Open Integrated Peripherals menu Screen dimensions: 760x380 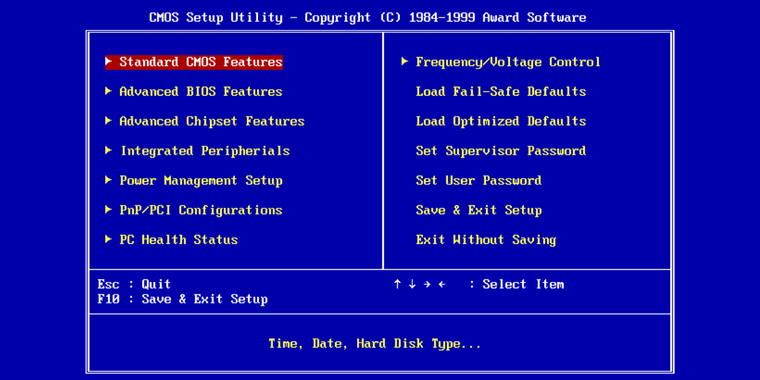click(205, 151)
